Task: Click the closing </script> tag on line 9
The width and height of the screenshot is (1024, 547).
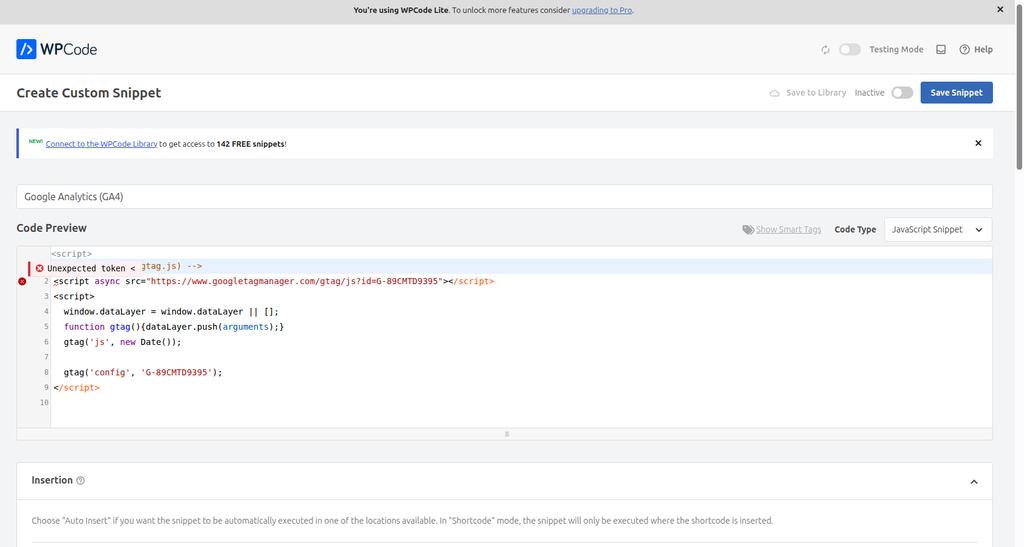Action: 76,388
